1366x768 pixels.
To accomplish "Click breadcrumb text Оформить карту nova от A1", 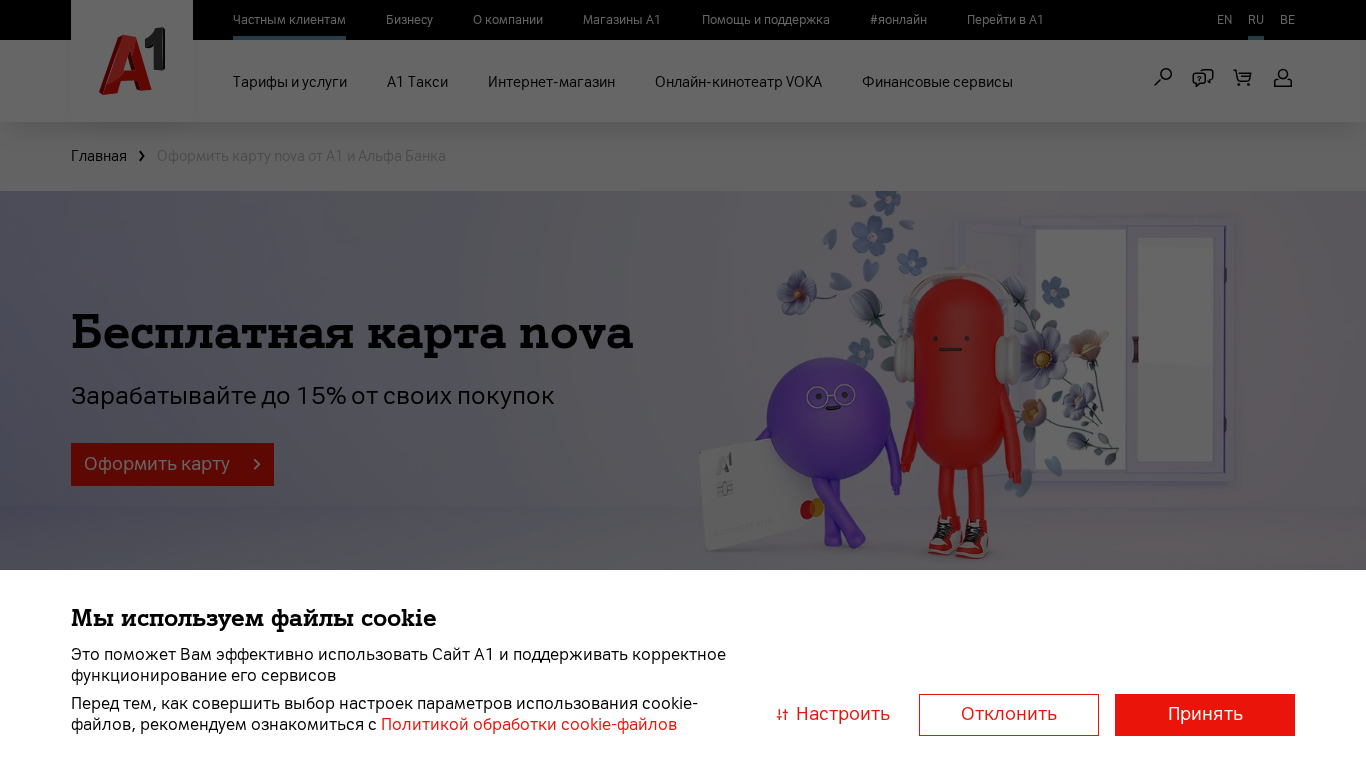I will pos(301,156).
